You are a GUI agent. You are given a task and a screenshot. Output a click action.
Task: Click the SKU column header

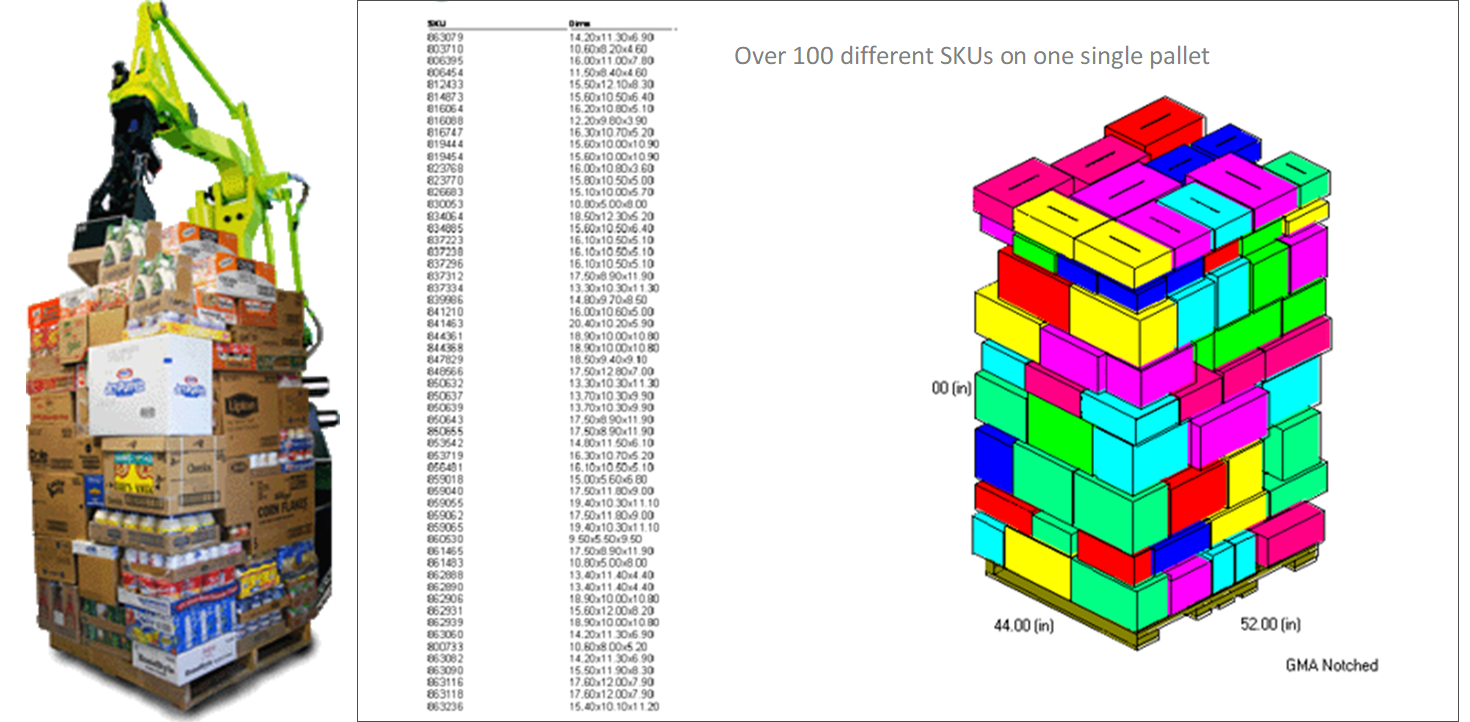point(434,21)
